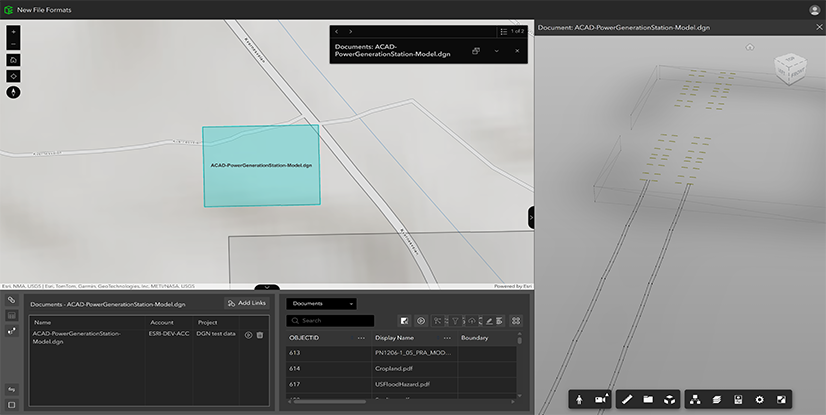Viewport: 826px width, 415px height.
Task: Select the links paperclip sidebar icon
Action: [x=12, y=300]
